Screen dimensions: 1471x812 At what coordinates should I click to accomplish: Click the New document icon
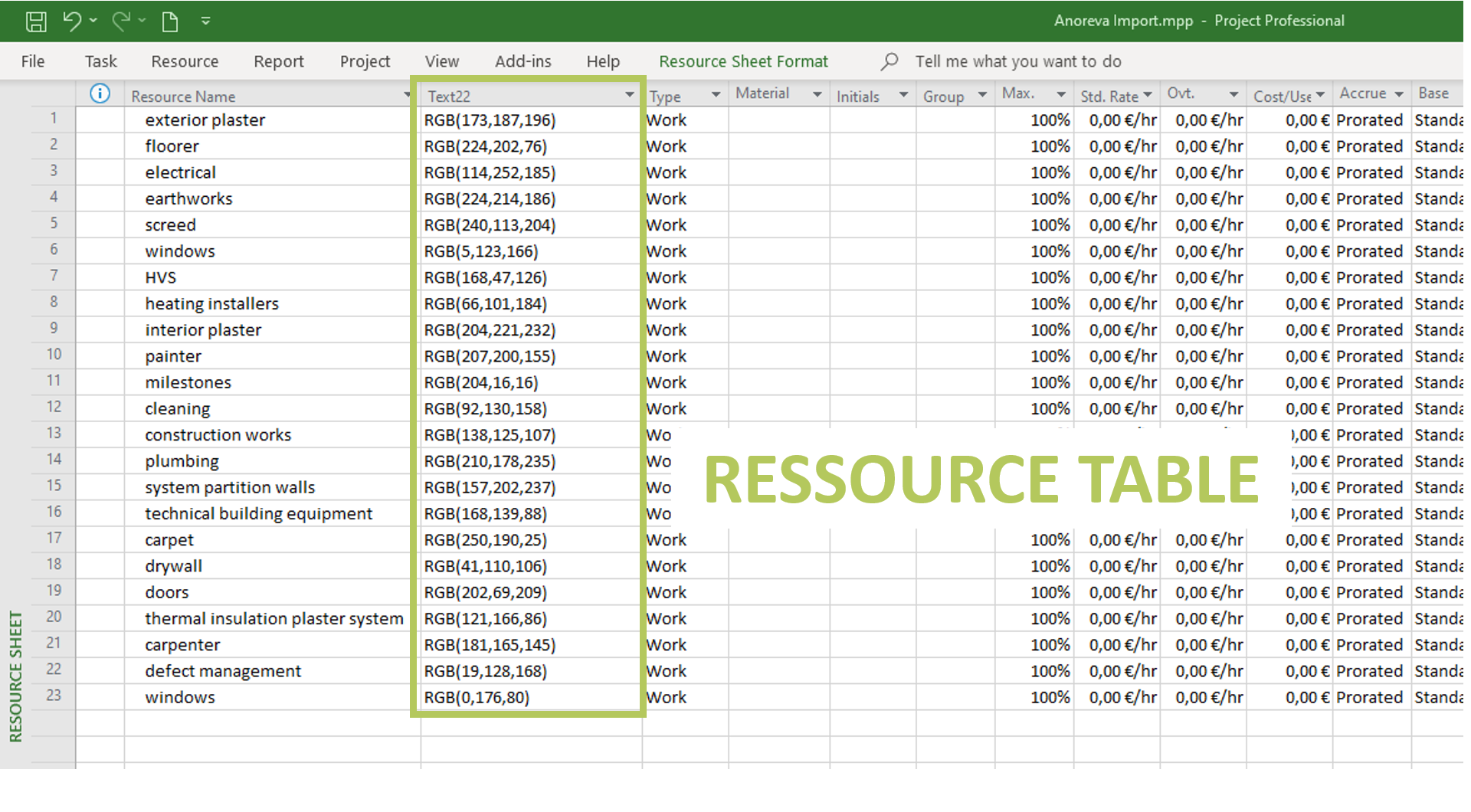pyautogui.click(x=170, y=21)
